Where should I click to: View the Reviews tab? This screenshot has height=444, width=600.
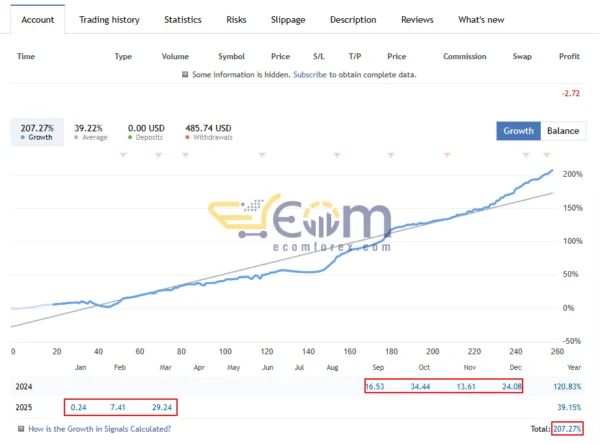click(x=417, y=20)
